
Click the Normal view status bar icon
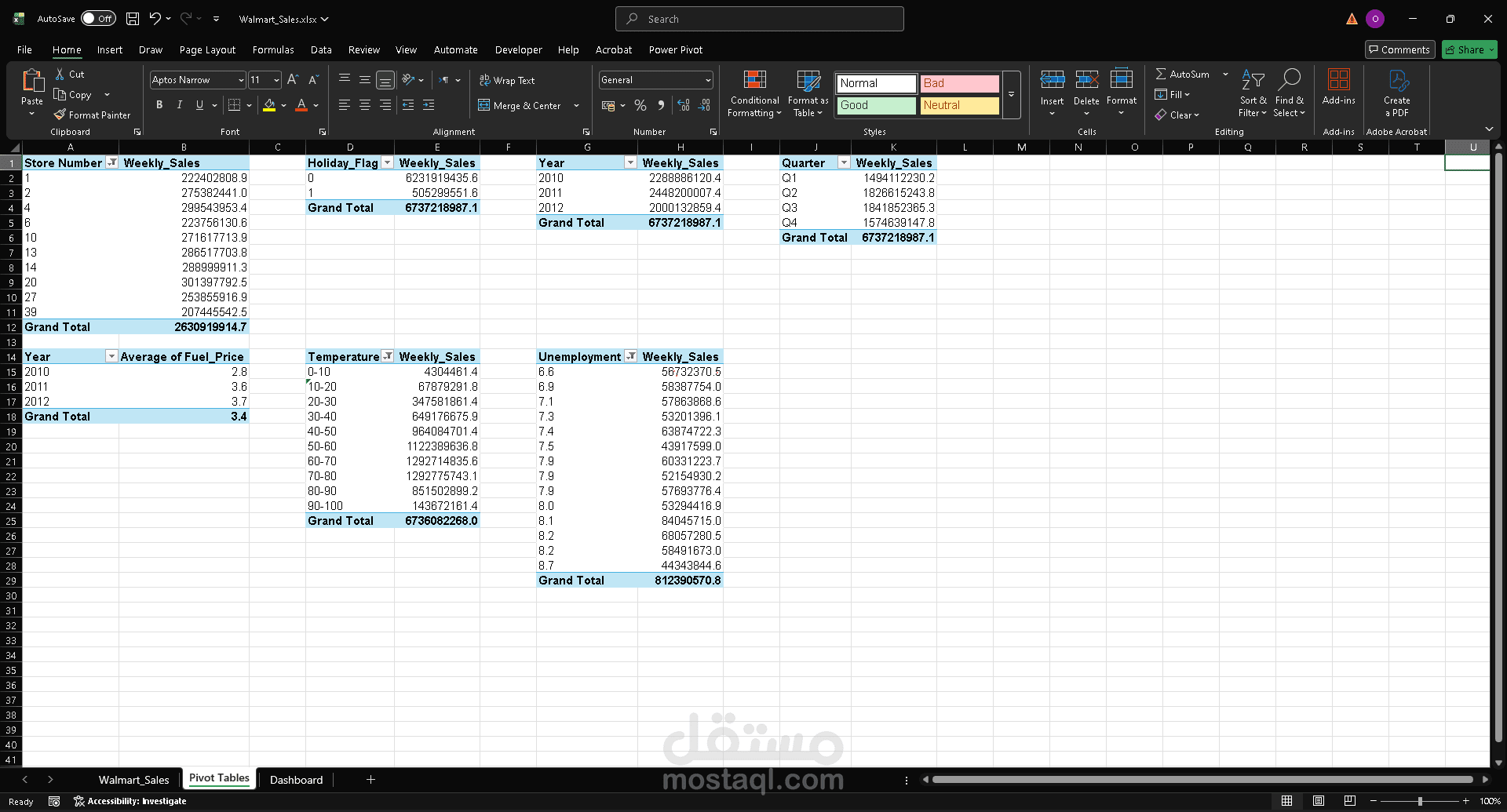tap(1286, 801)
